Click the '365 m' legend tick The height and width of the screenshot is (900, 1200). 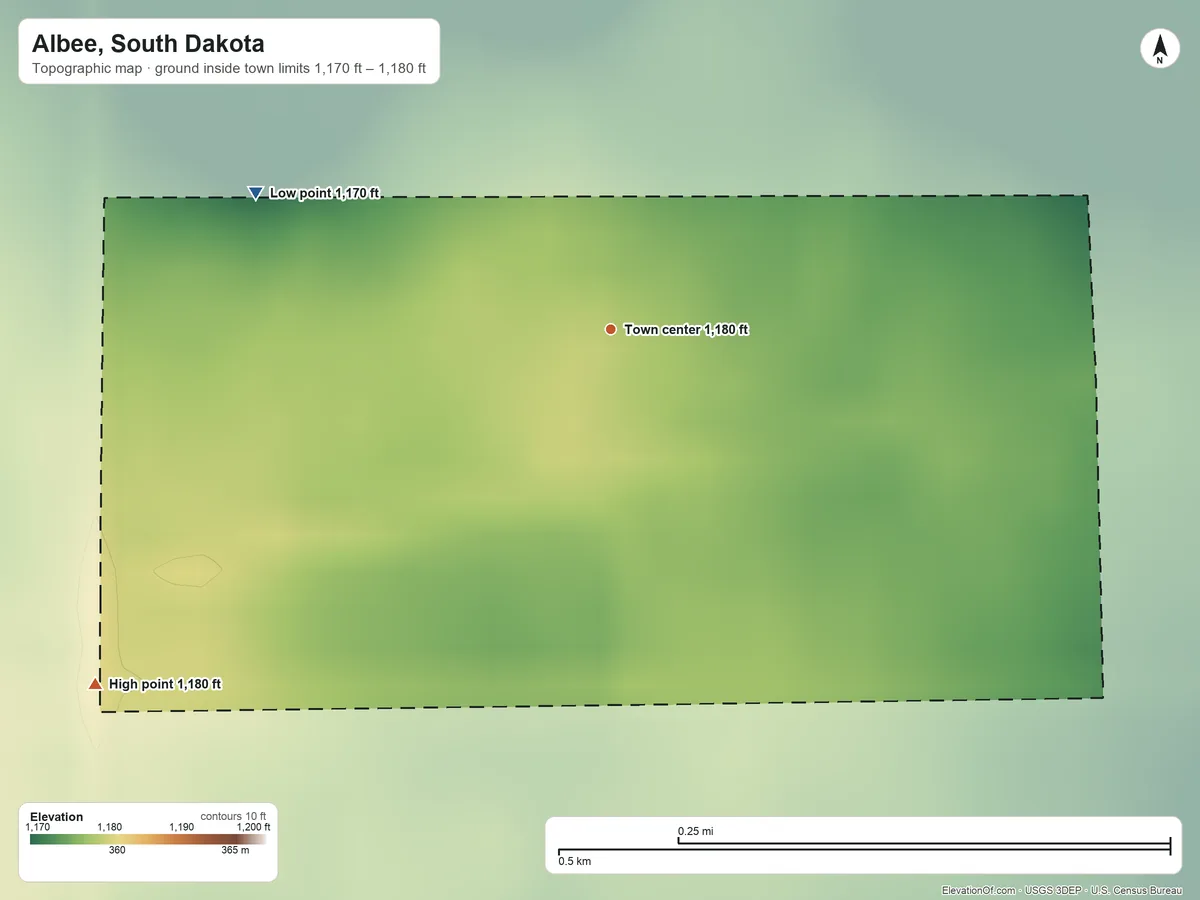click(x=235, y=851)
